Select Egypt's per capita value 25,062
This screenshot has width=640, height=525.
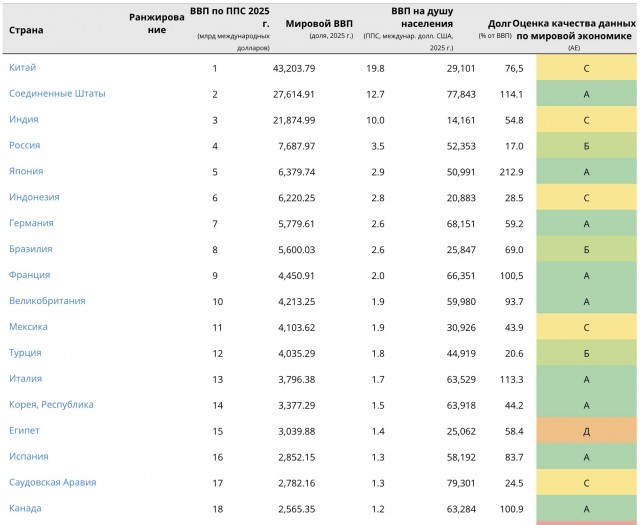click(461, 431)
